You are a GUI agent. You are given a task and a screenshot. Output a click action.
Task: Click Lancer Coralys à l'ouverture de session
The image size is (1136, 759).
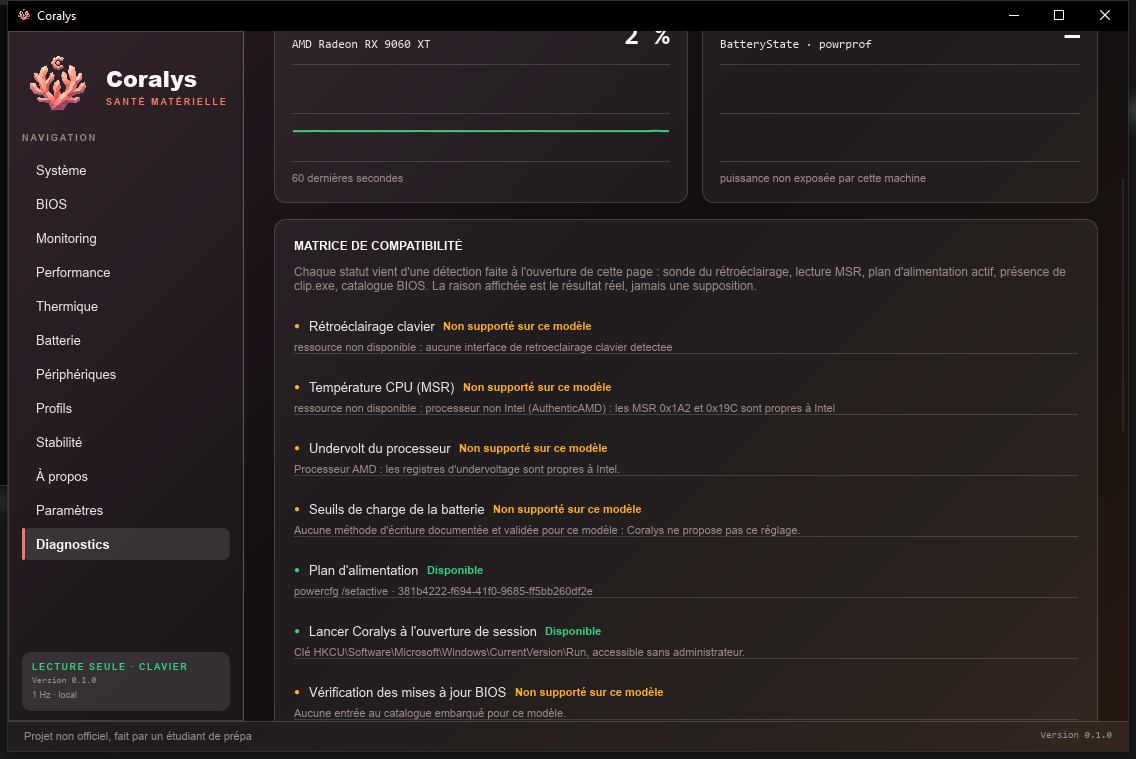pos(422,632)
